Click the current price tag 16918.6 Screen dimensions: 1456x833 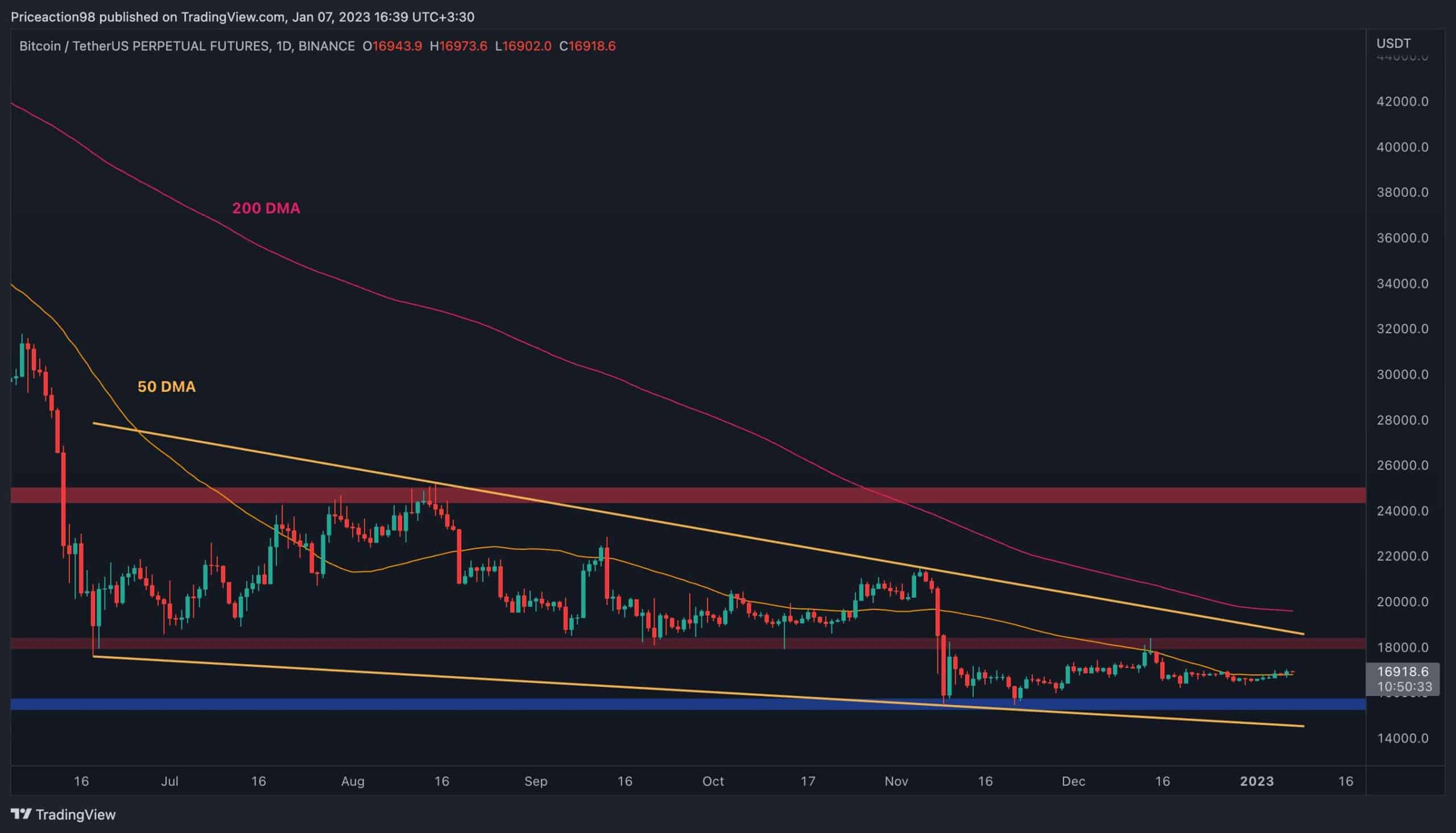click(x=1402, y=671)
